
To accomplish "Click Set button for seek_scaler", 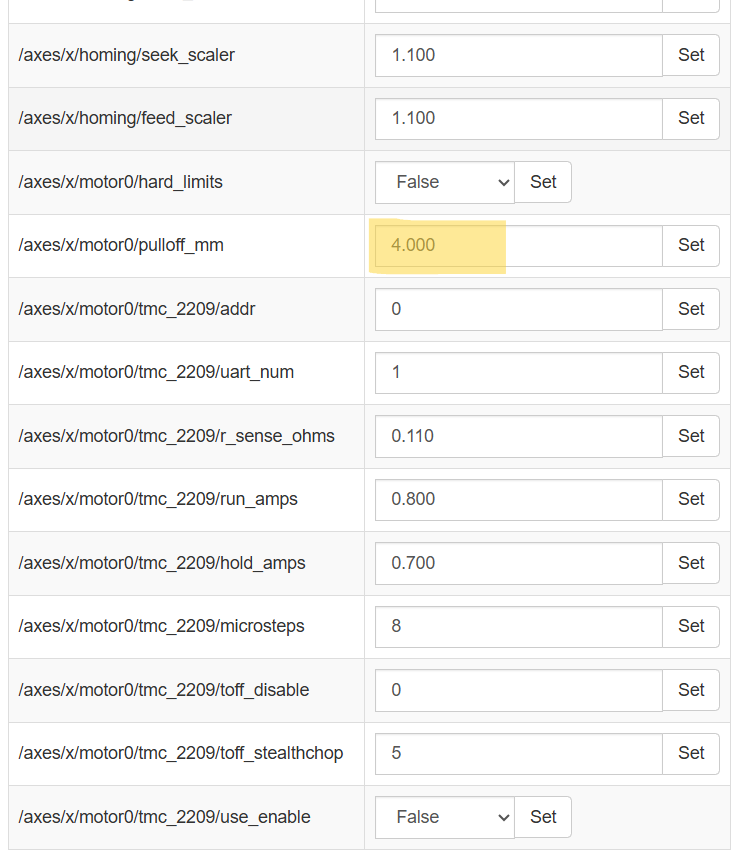I will point(691,55).
